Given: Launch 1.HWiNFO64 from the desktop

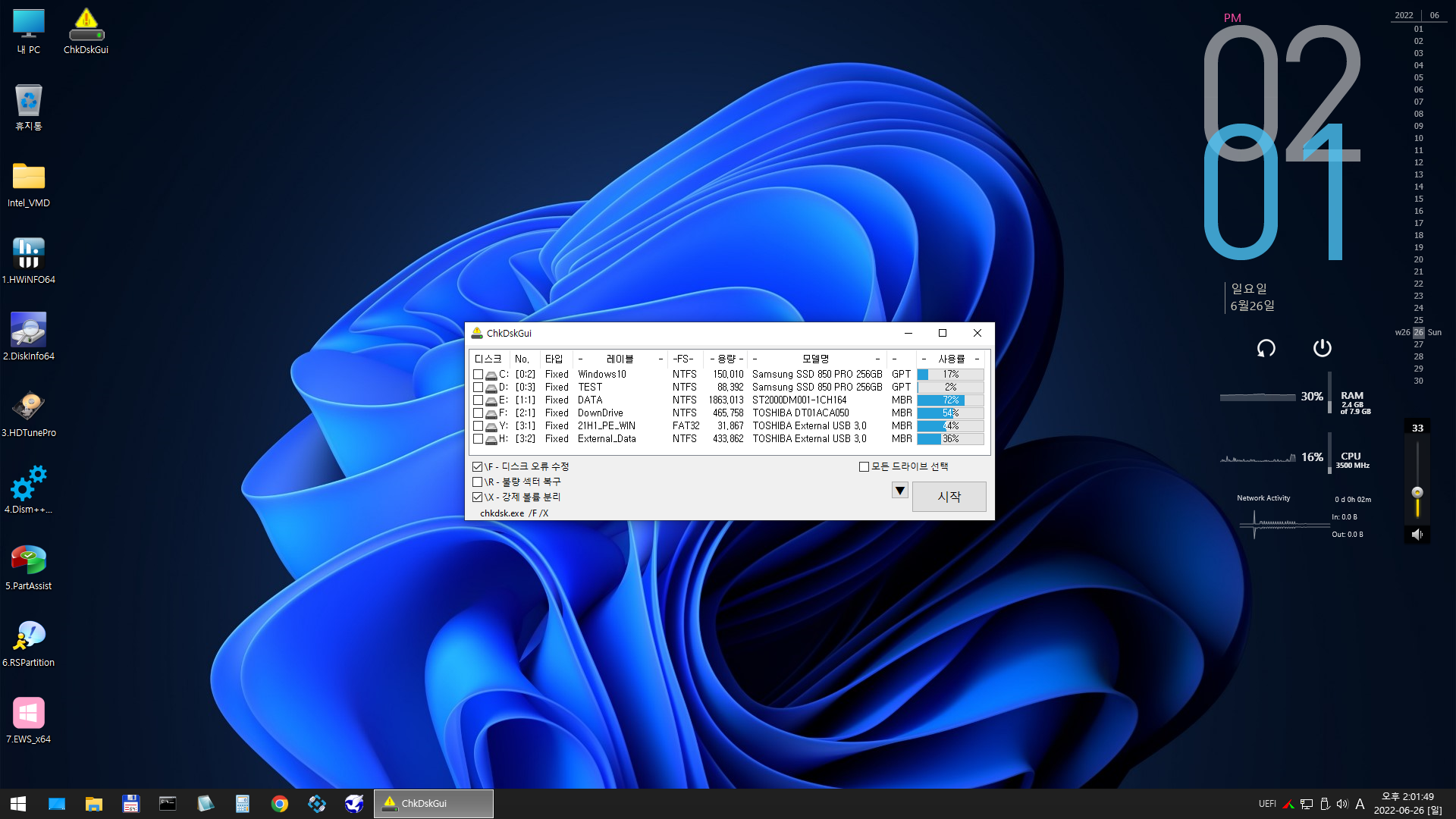Looking at the screenshot, I should (x=29, y=261).
